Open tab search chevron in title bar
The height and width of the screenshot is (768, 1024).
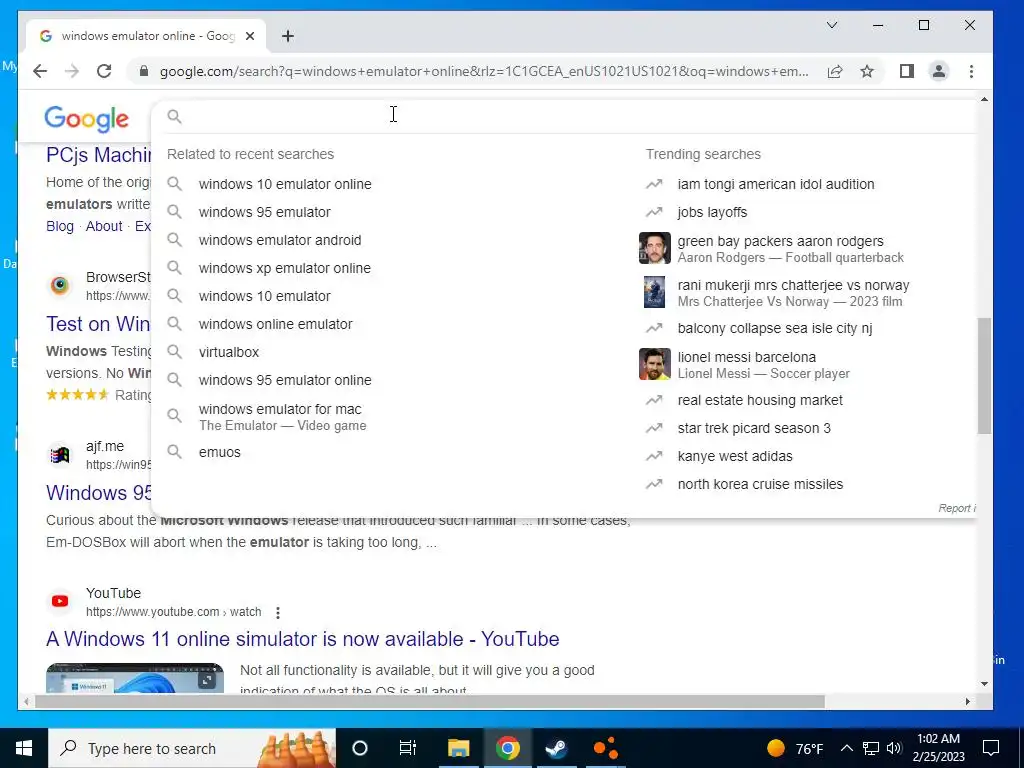(831, 25)
